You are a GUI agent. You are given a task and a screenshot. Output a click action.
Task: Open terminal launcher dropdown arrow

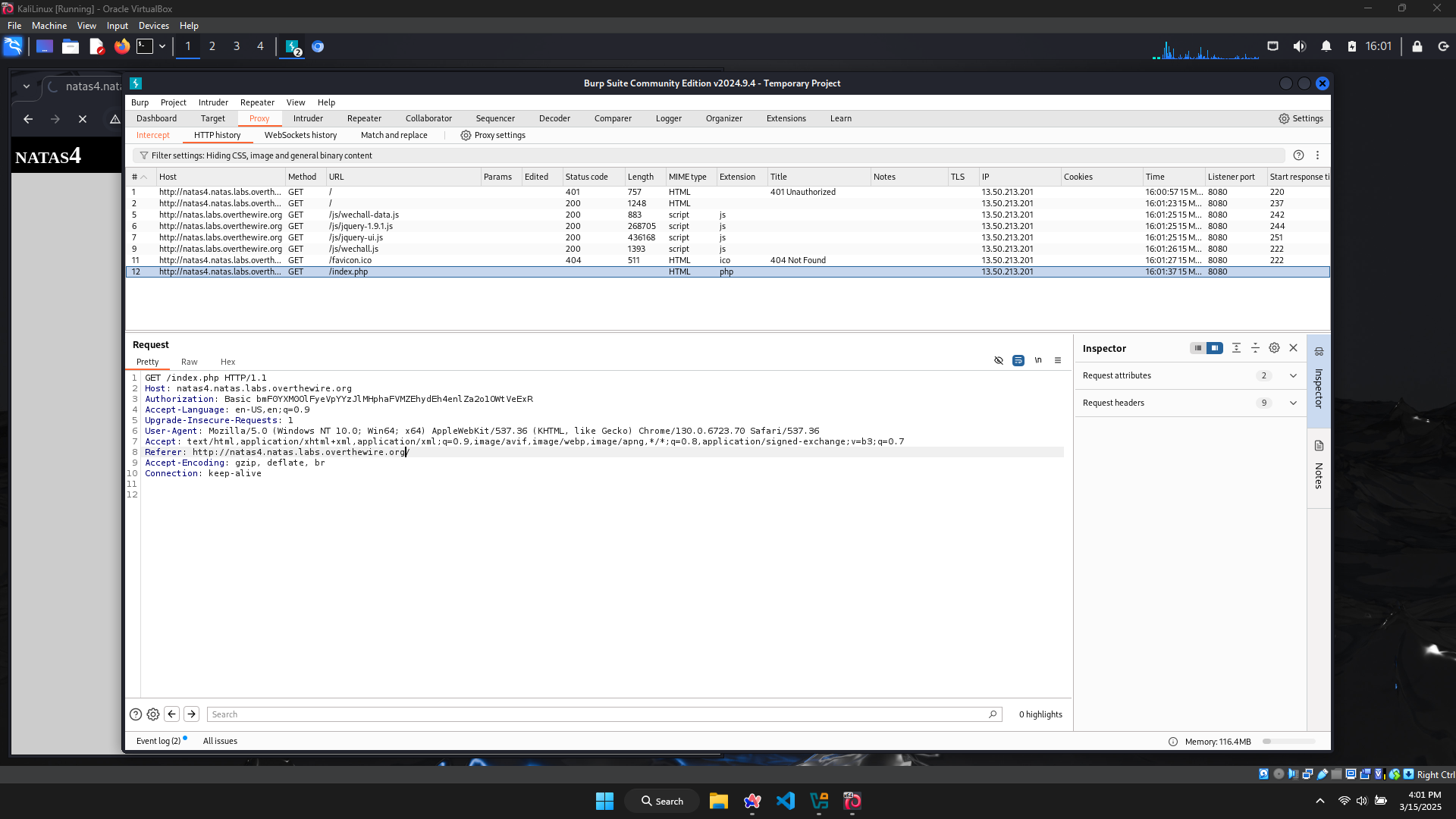point(162,46)
